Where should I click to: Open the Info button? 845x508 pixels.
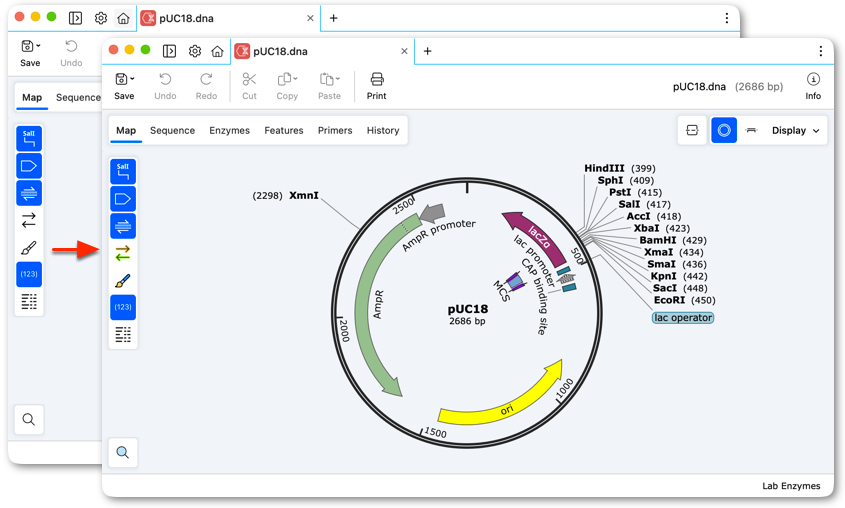click(x=813, y=86)
